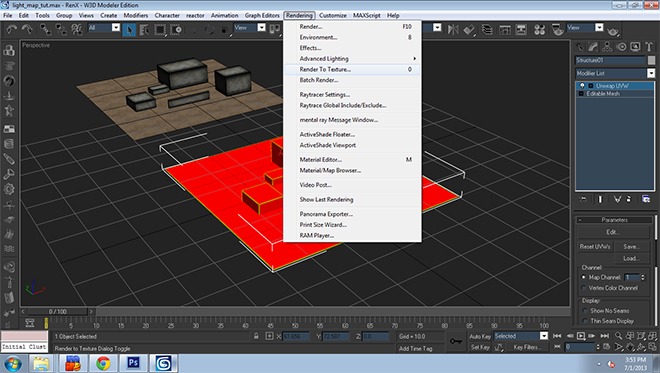The width and height of the screenshot is (660, 373).
Task: Expand the Unwrap UVW modifier sub-objects
Action: pos(591,85)
